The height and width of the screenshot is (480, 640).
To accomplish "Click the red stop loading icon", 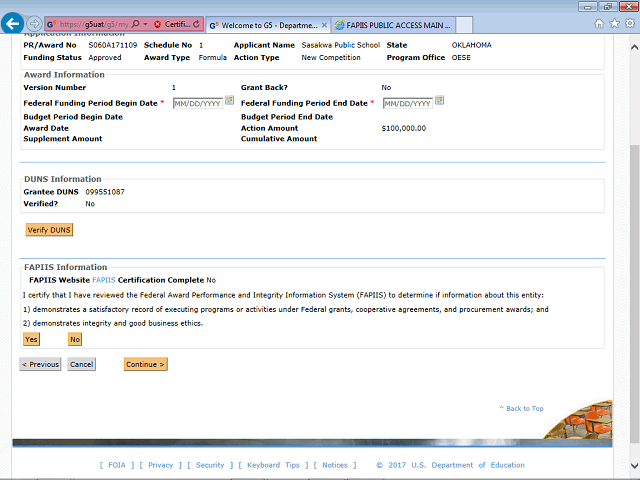I will coord(158,24).
